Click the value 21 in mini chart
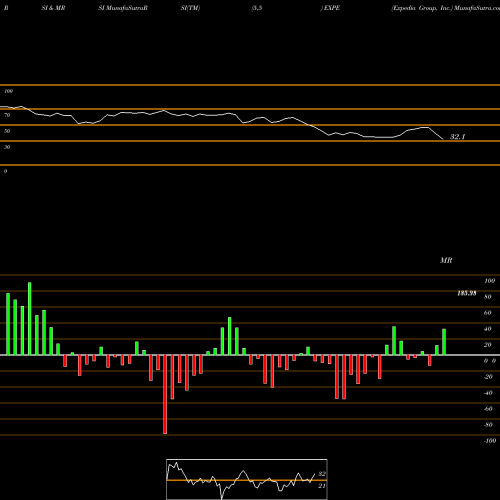 tap(322, 486)
